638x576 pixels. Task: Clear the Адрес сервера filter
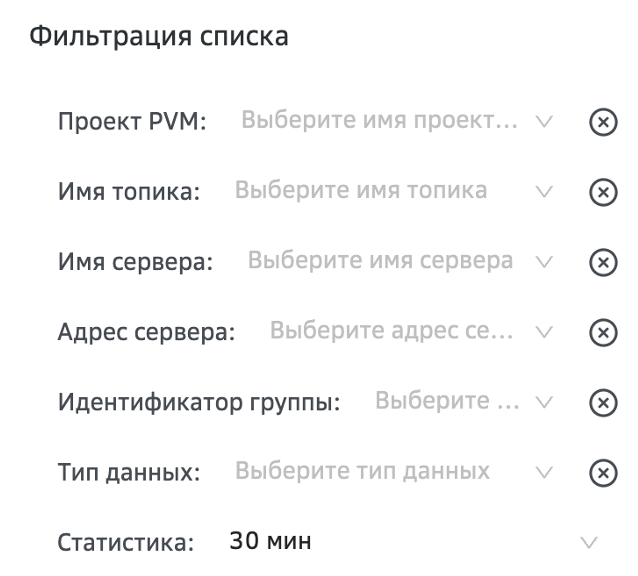pos(599,332)
